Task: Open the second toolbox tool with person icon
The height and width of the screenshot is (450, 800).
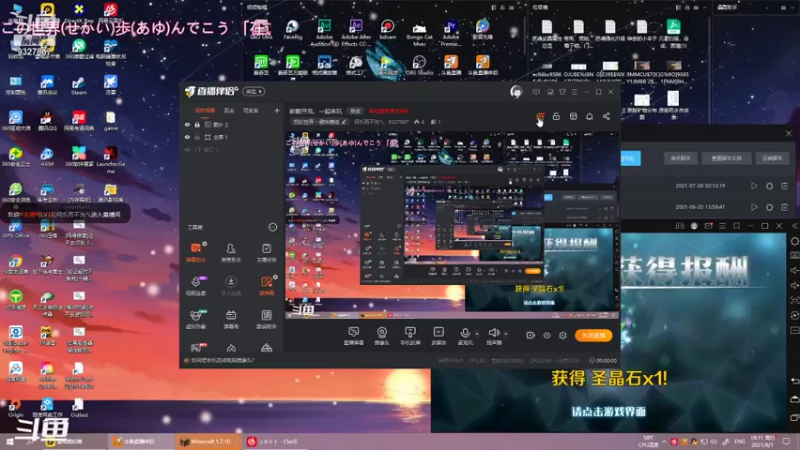Action: 231,252
